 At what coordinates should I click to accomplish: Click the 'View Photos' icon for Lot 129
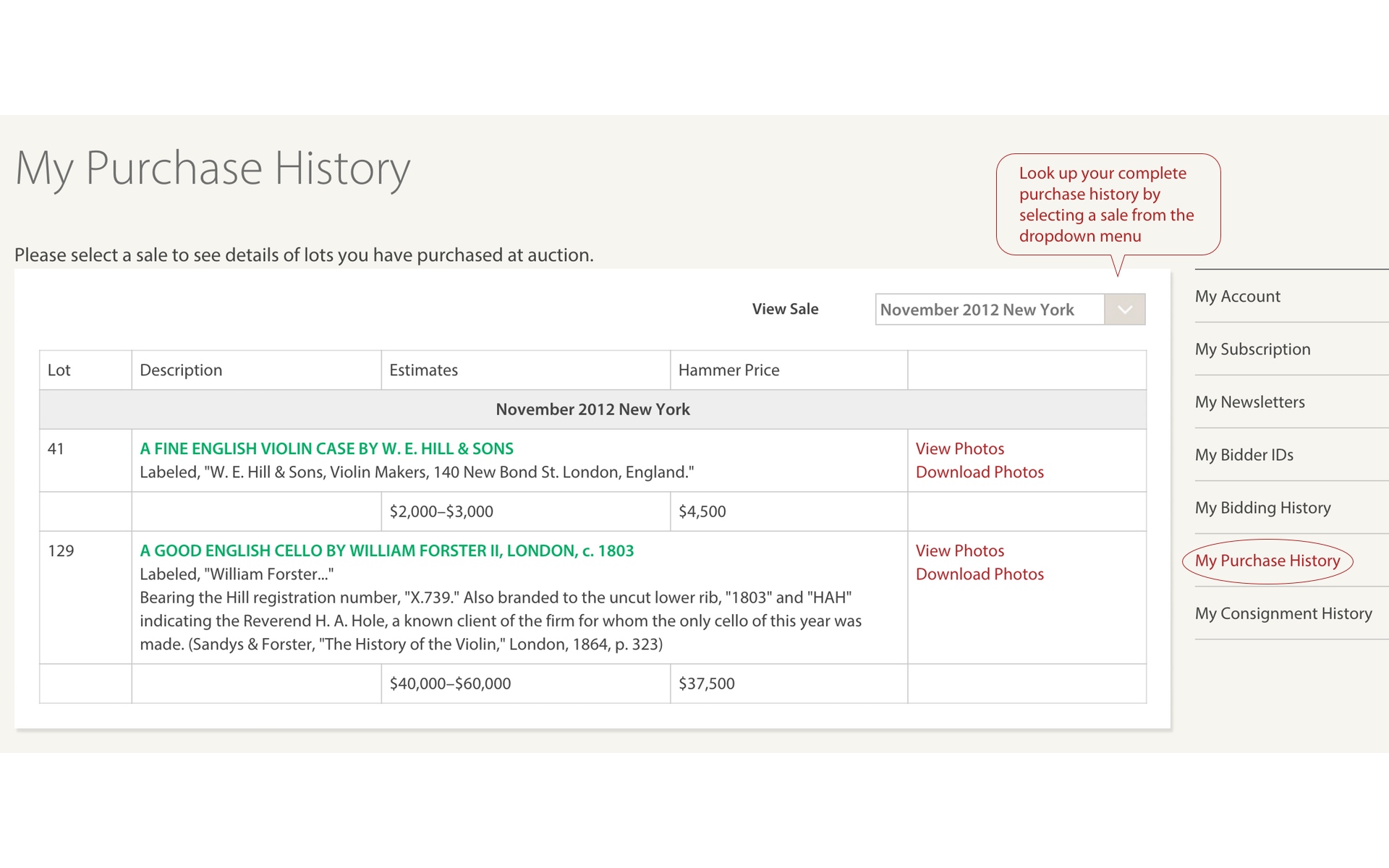pyautogui.click(x=960, y=549)
